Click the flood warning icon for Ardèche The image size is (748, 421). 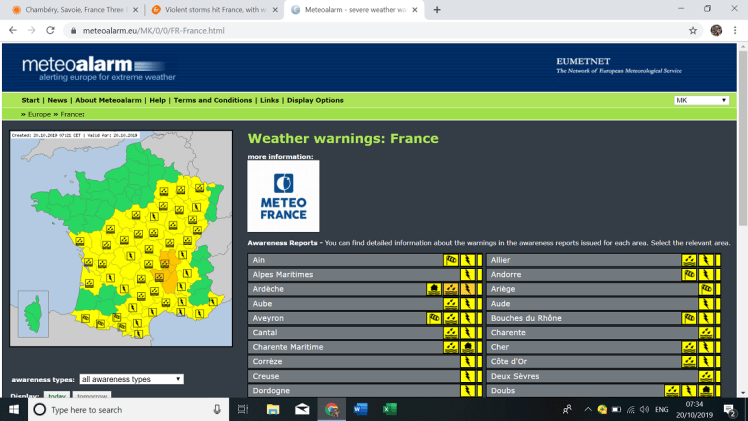pos(434,289)
